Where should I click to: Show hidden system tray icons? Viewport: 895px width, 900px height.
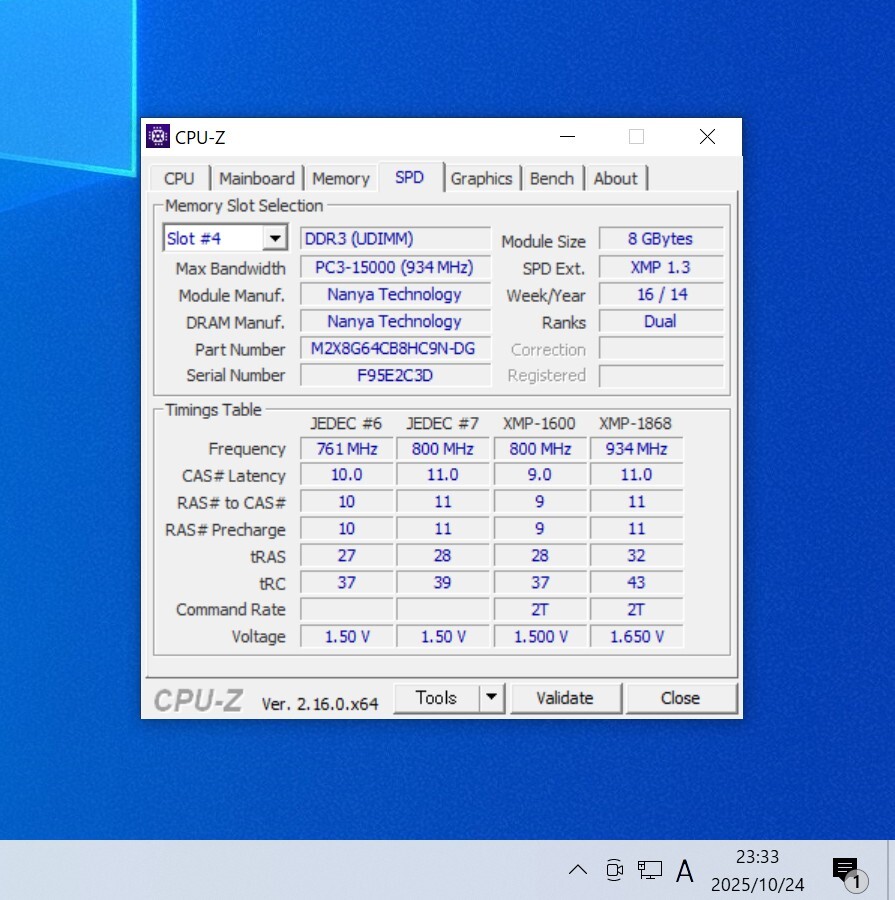tap(578, 870)
